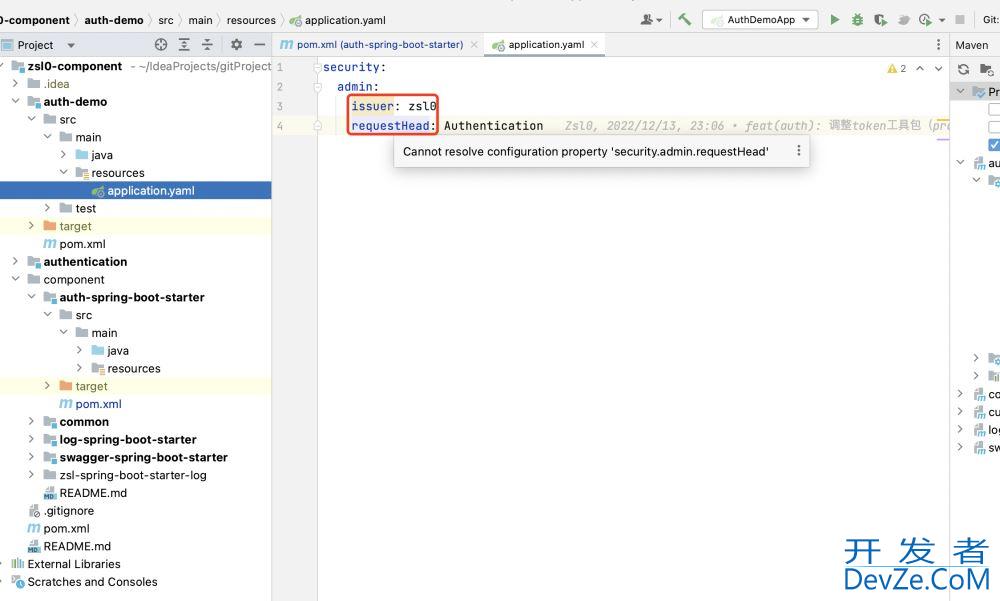Open Project panel gear options
1000x601 pixels.
click(x=236, y=45)
